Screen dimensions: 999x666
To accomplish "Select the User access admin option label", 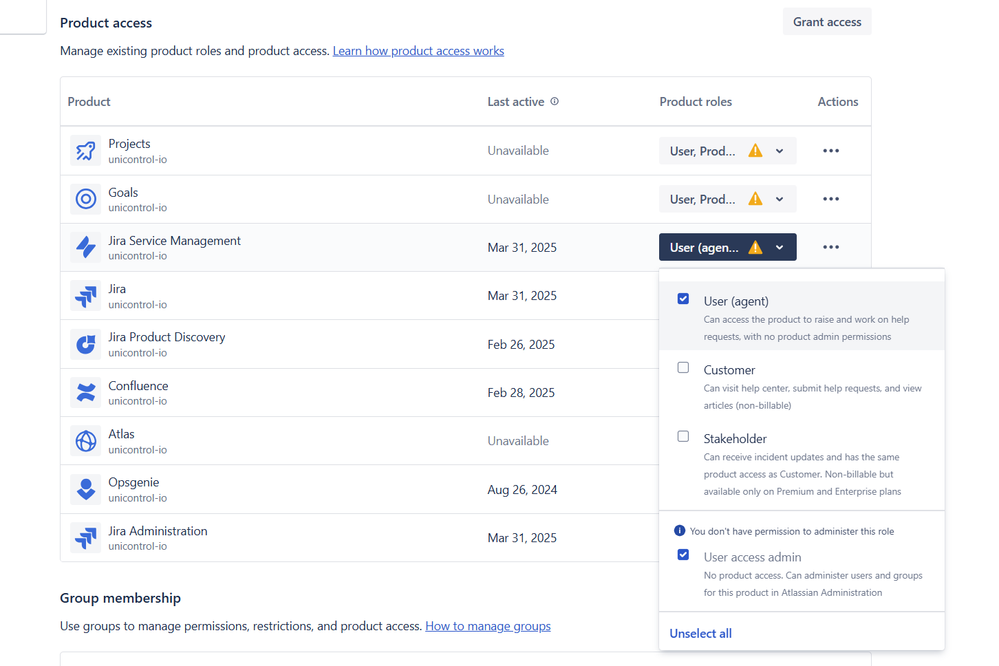I will coord(752,558).
